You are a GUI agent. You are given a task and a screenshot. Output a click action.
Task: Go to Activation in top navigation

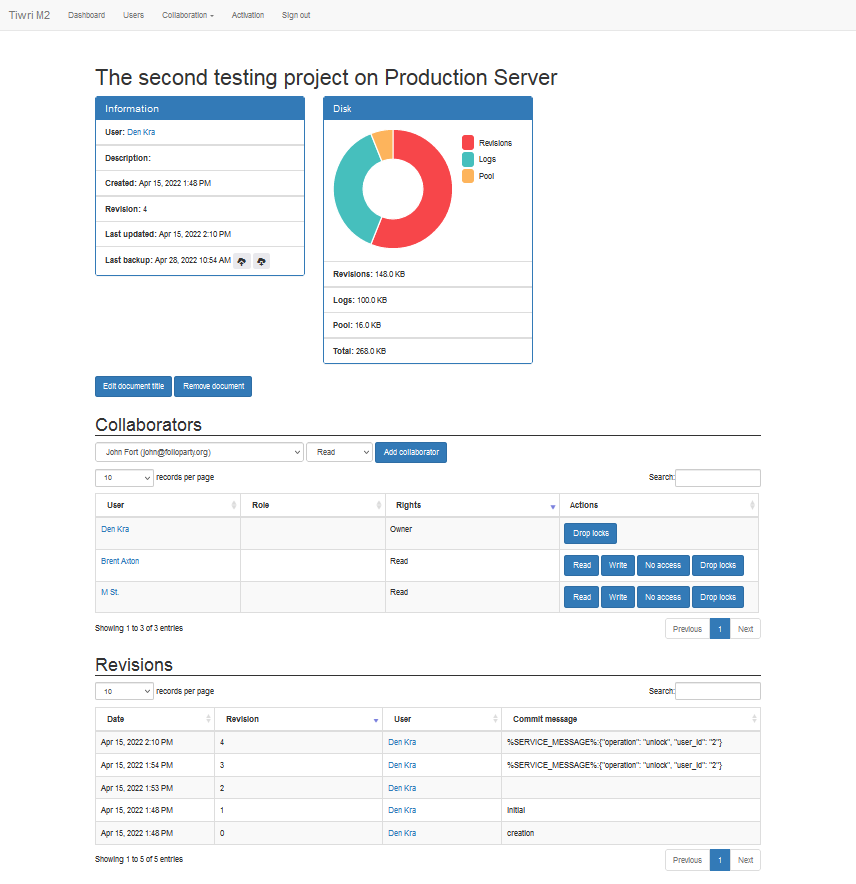pos(248,15)
